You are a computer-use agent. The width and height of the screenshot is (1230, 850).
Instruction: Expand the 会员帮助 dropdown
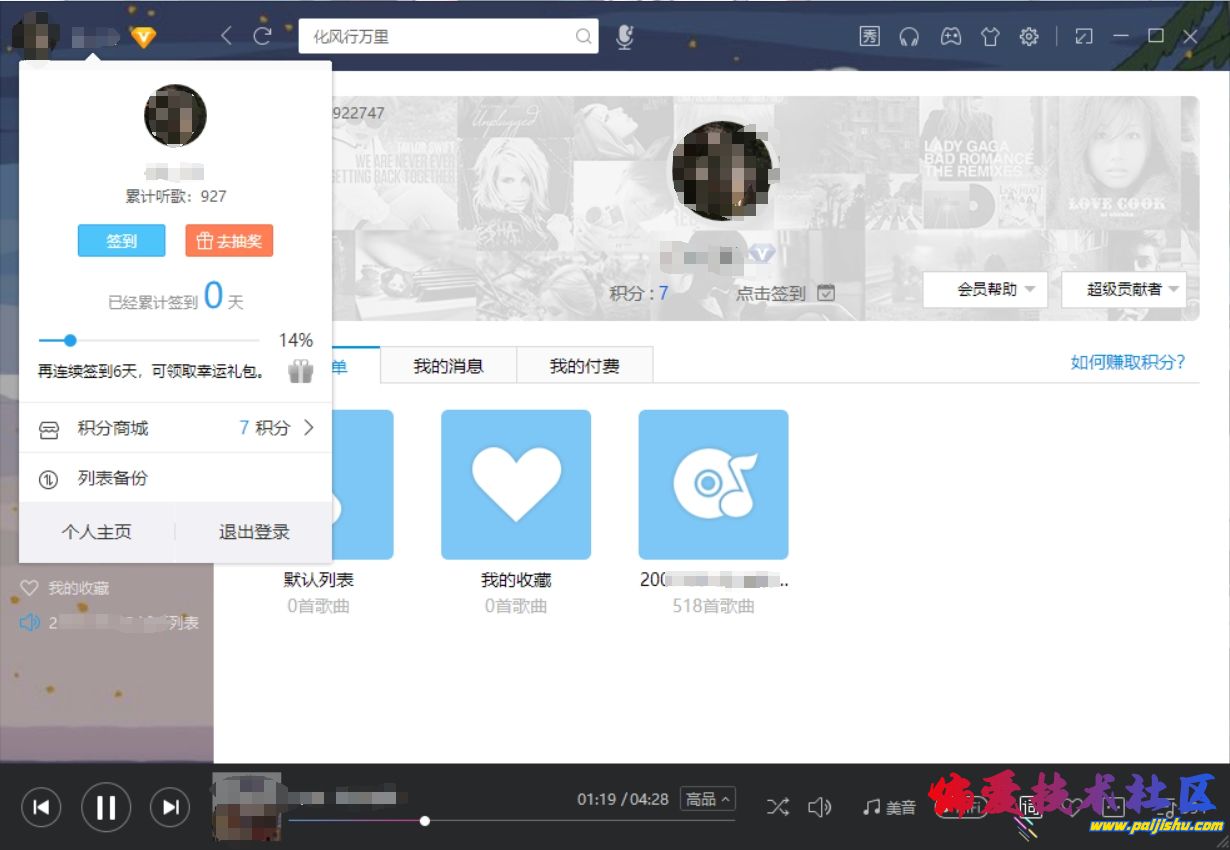tap(985, 289)
